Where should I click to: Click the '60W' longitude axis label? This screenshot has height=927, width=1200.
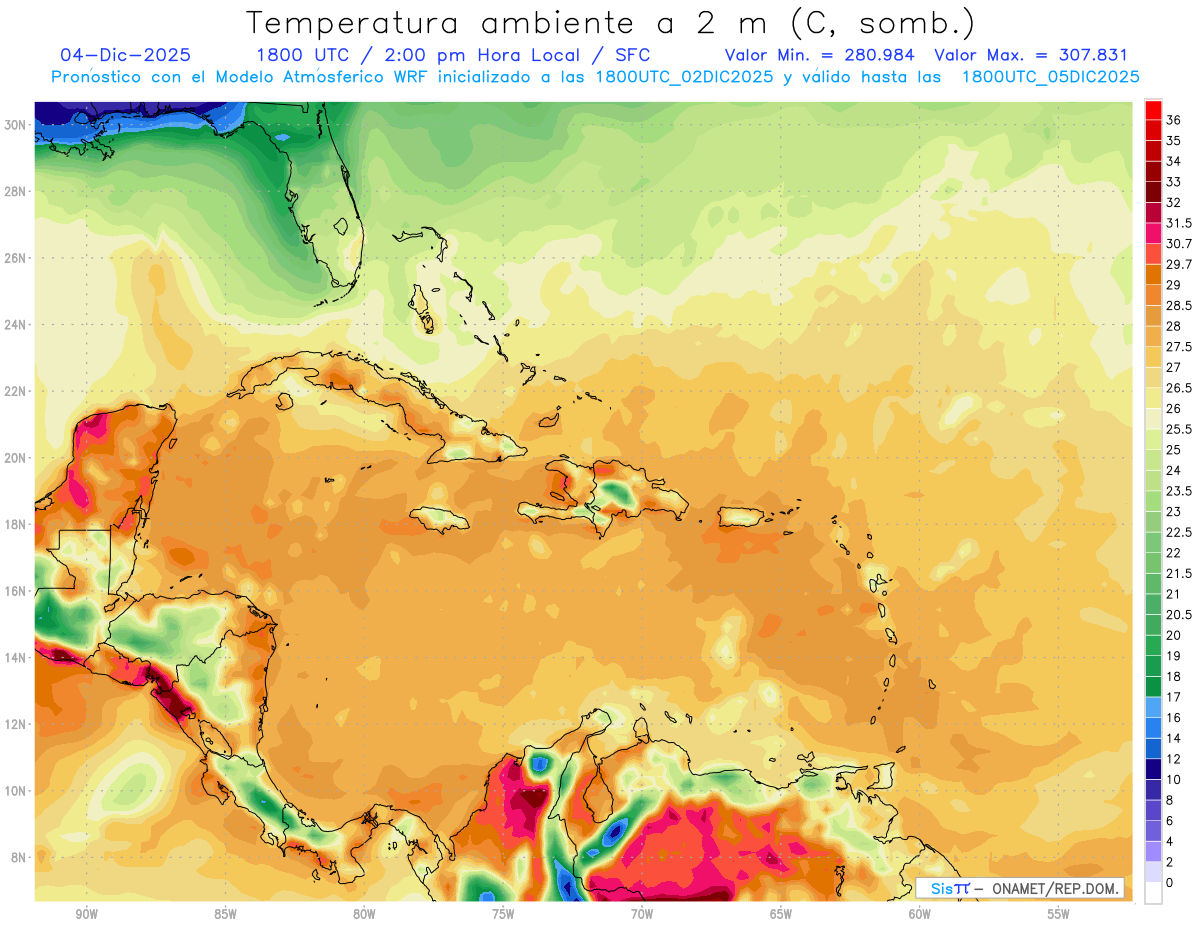[x=920, y=914]
